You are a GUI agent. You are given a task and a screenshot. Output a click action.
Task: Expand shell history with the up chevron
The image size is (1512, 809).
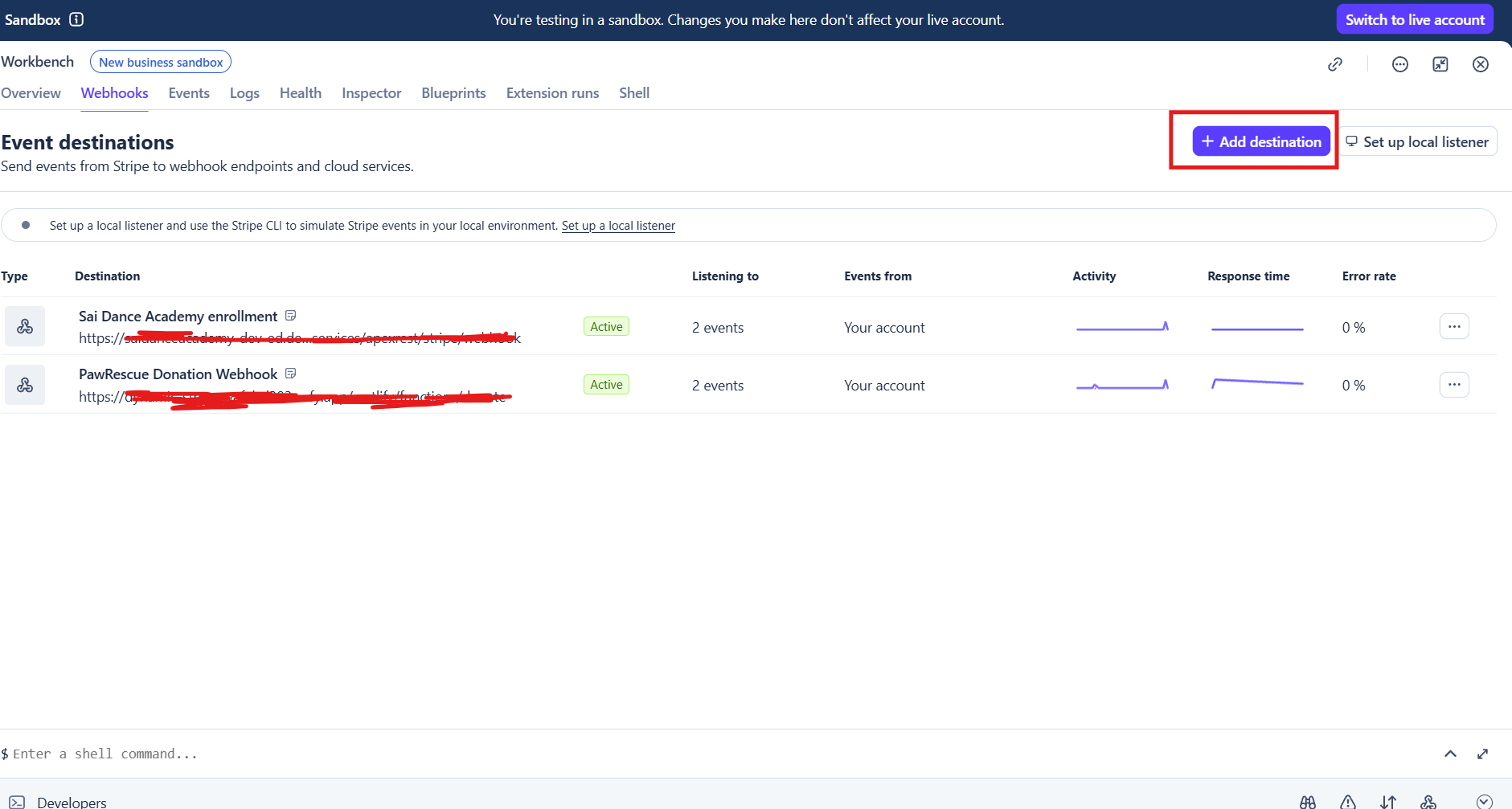pos(1450,754)
